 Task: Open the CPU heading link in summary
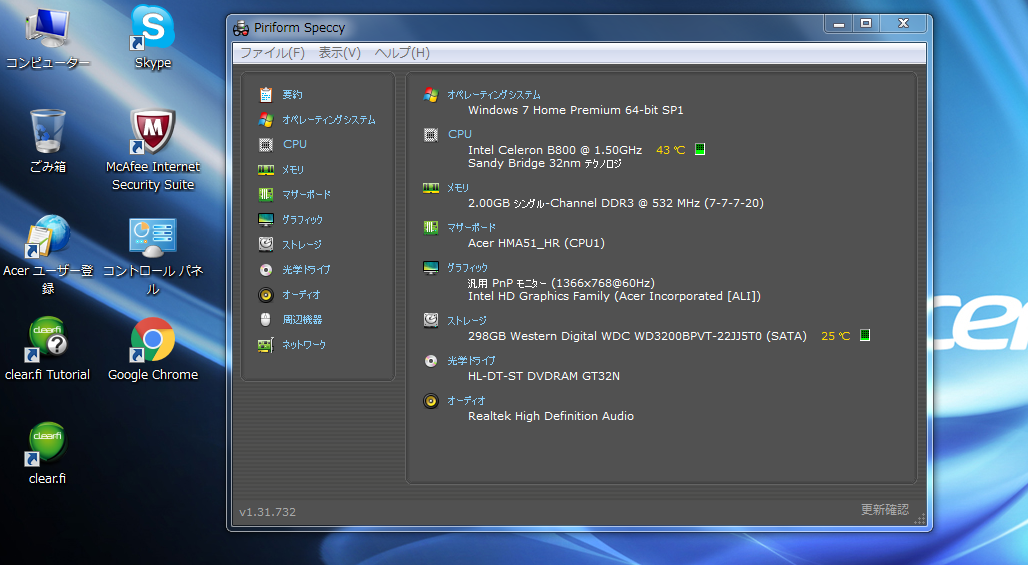460,134
